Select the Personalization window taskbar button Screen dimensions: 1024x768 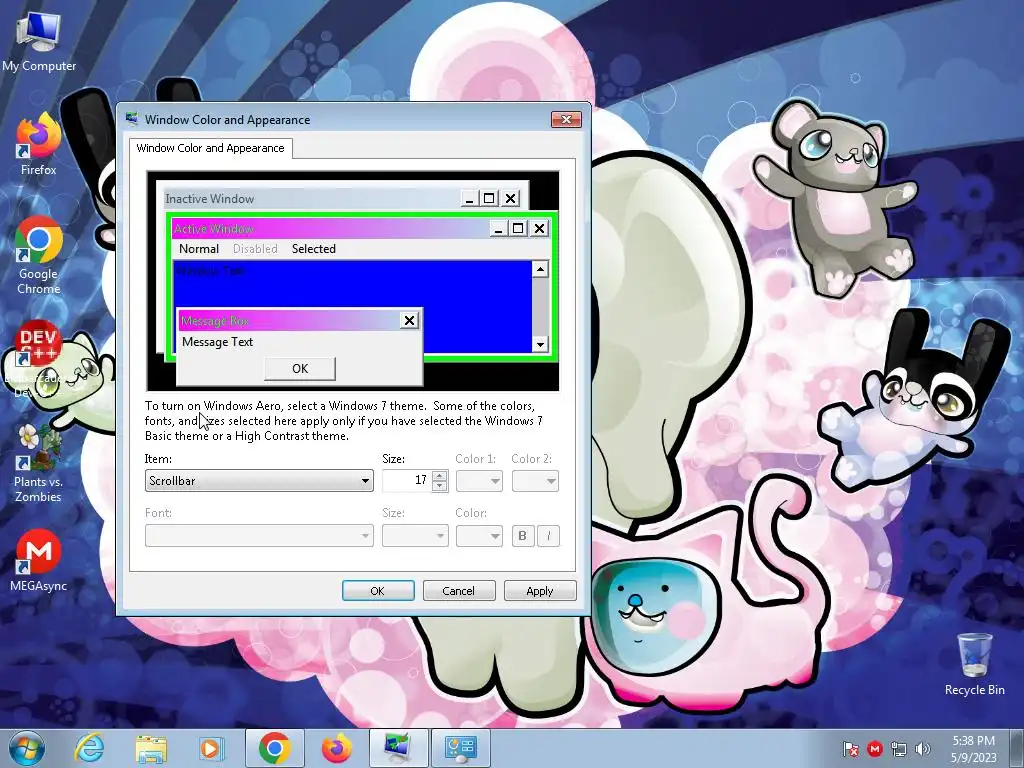[x=398, y=748]
